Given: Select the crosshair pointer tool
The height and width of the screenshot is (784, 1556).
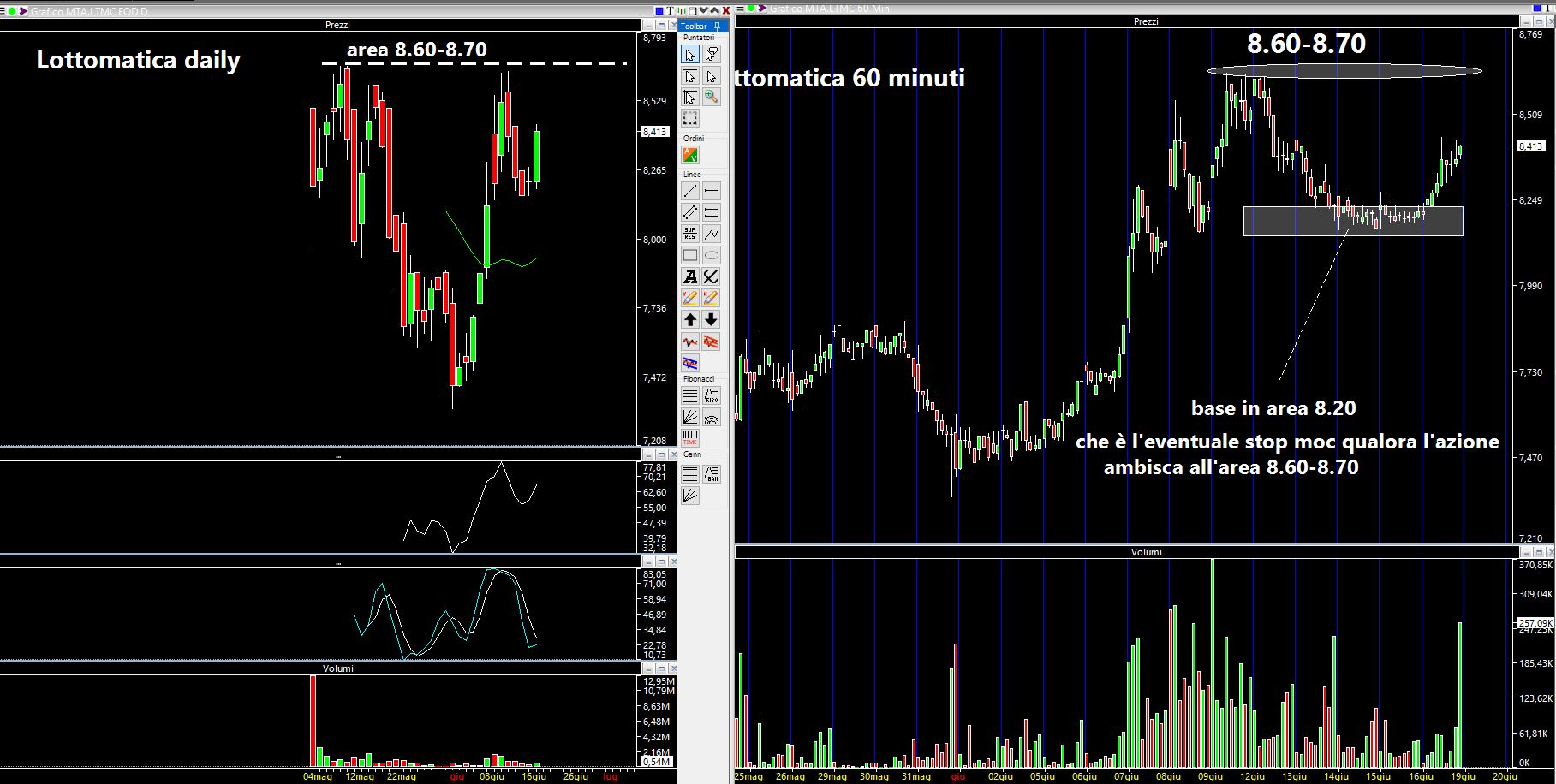Looking at the screenshot, I should (690, 98).
